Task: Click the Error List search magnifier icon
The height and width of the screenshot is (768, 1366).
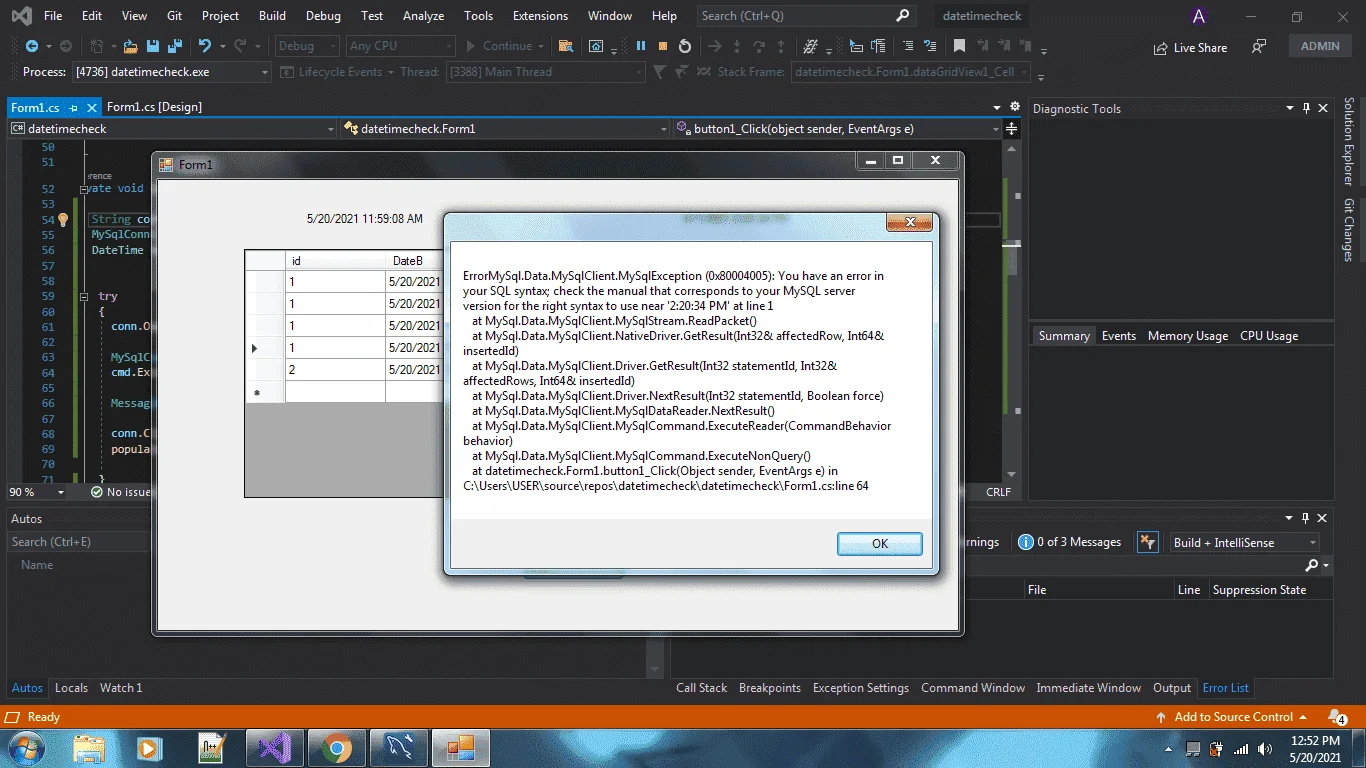Action: (1311, 565)
